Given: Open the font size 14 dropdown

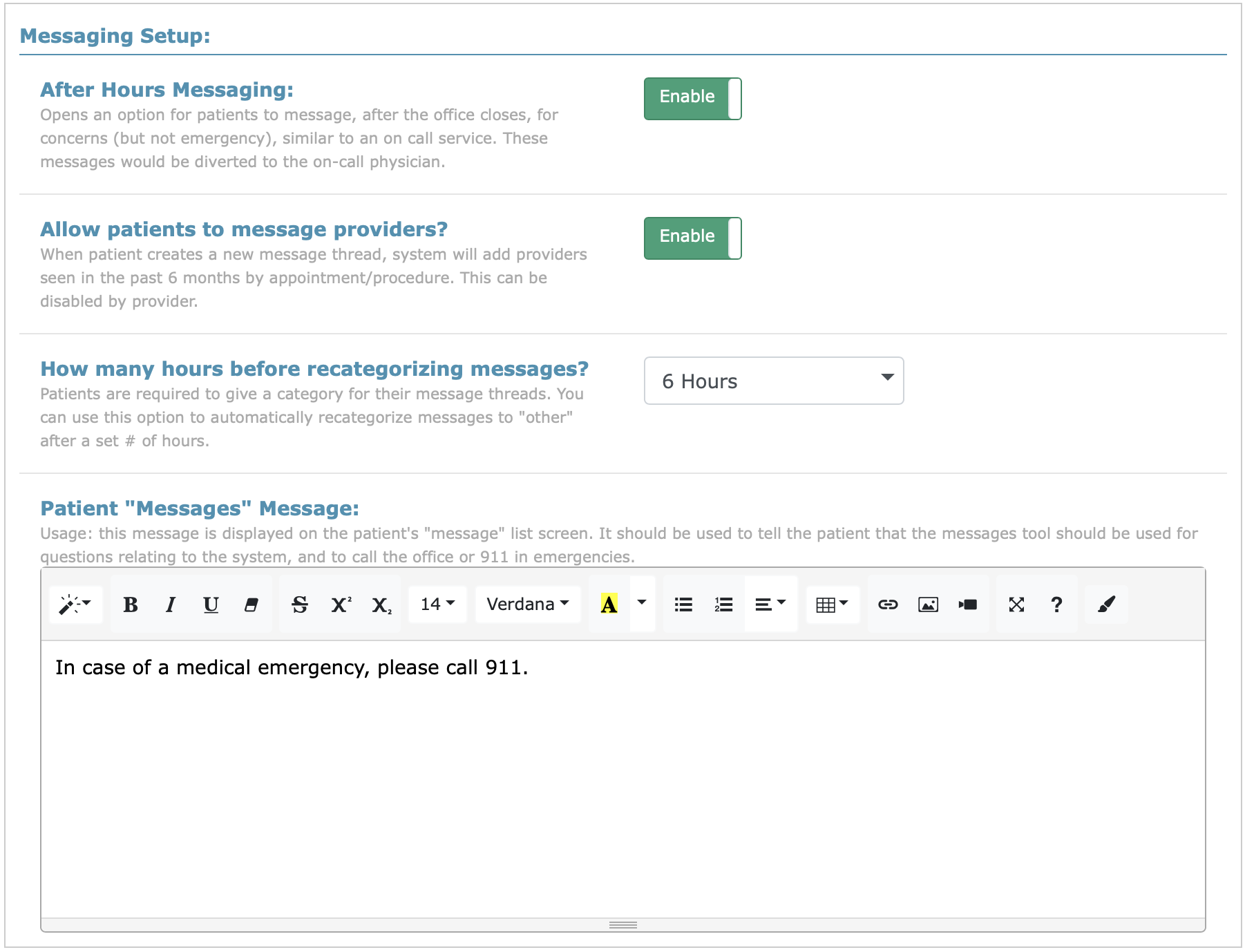Looking at the screenshot, I should pyautogui.click(x=436, y=604).
